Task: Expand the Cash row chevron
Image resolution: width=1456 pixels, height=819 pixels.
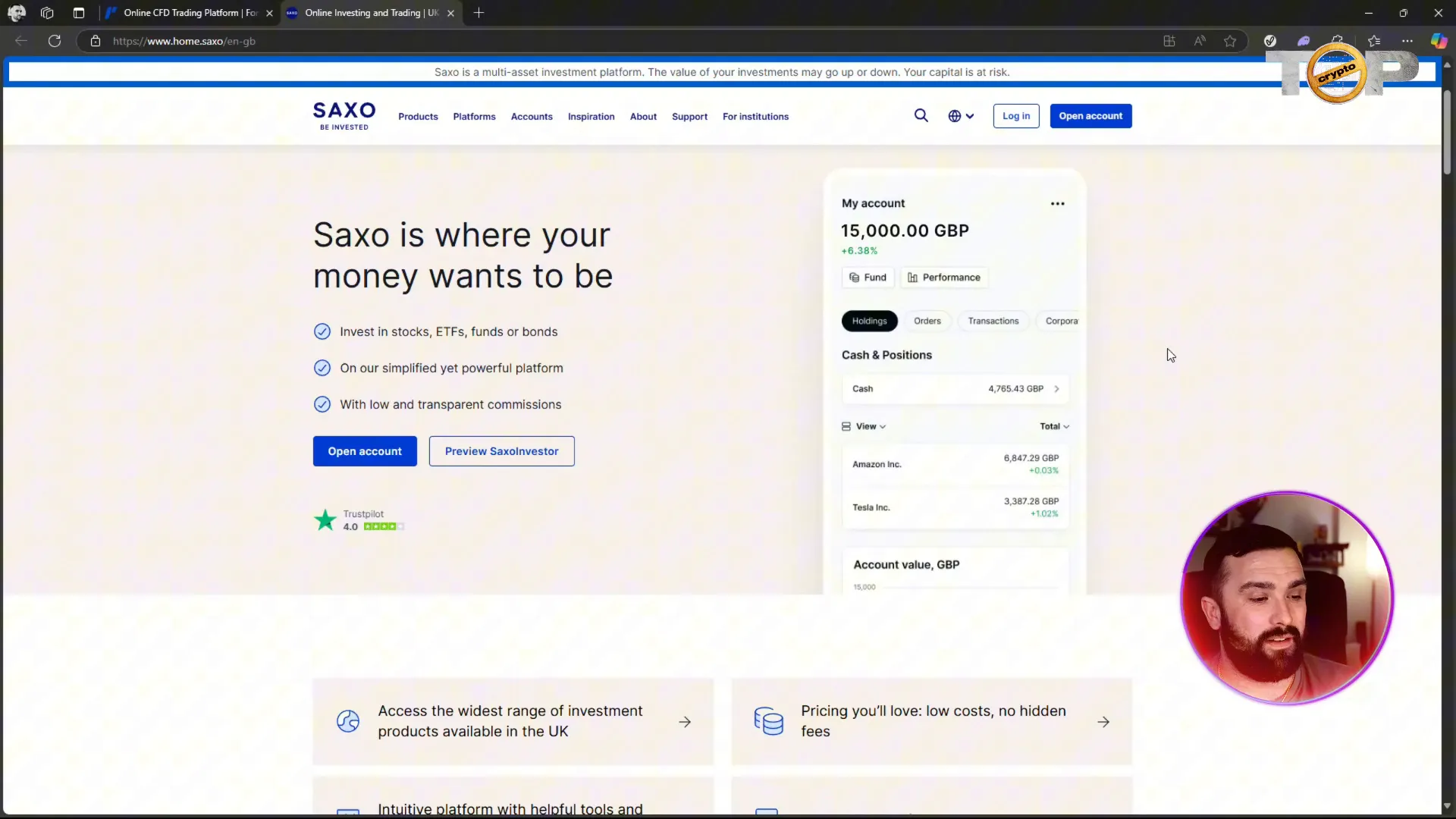Action: coord(1056,389)
